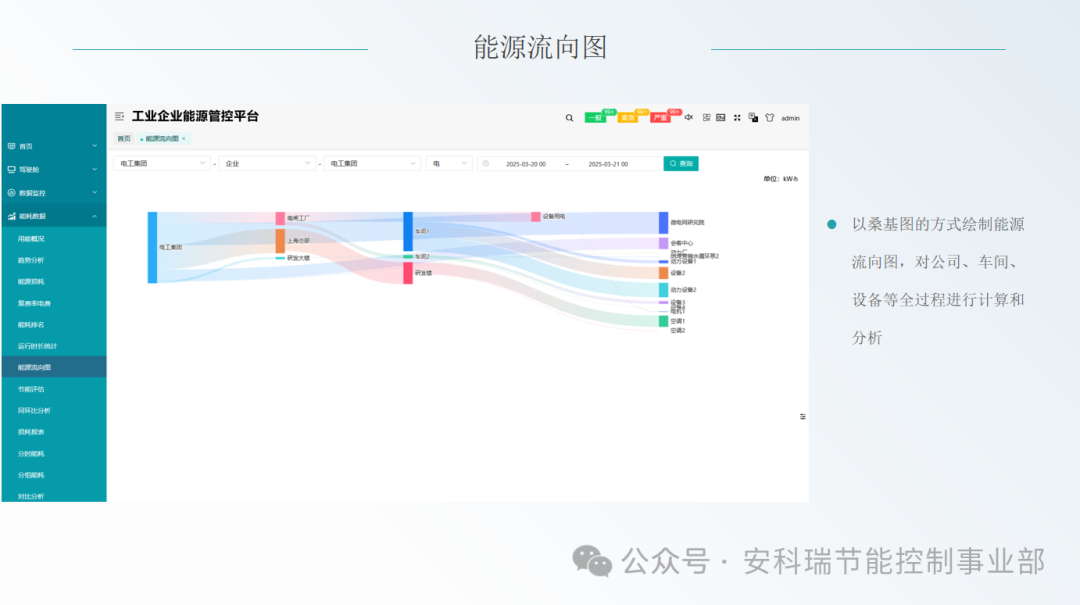
Task: Switch to the 首页 page tab
Action: coord(124,139)
